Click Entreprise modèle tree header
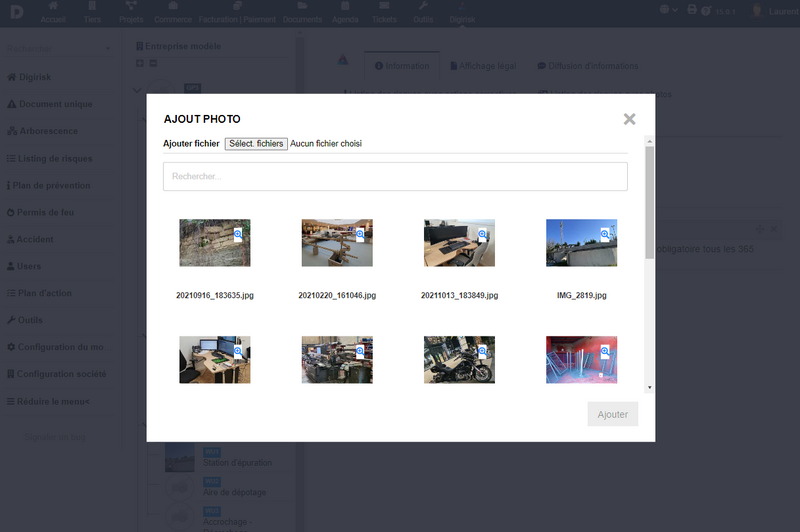Screen dimensions: 800x532 point(179,46)
